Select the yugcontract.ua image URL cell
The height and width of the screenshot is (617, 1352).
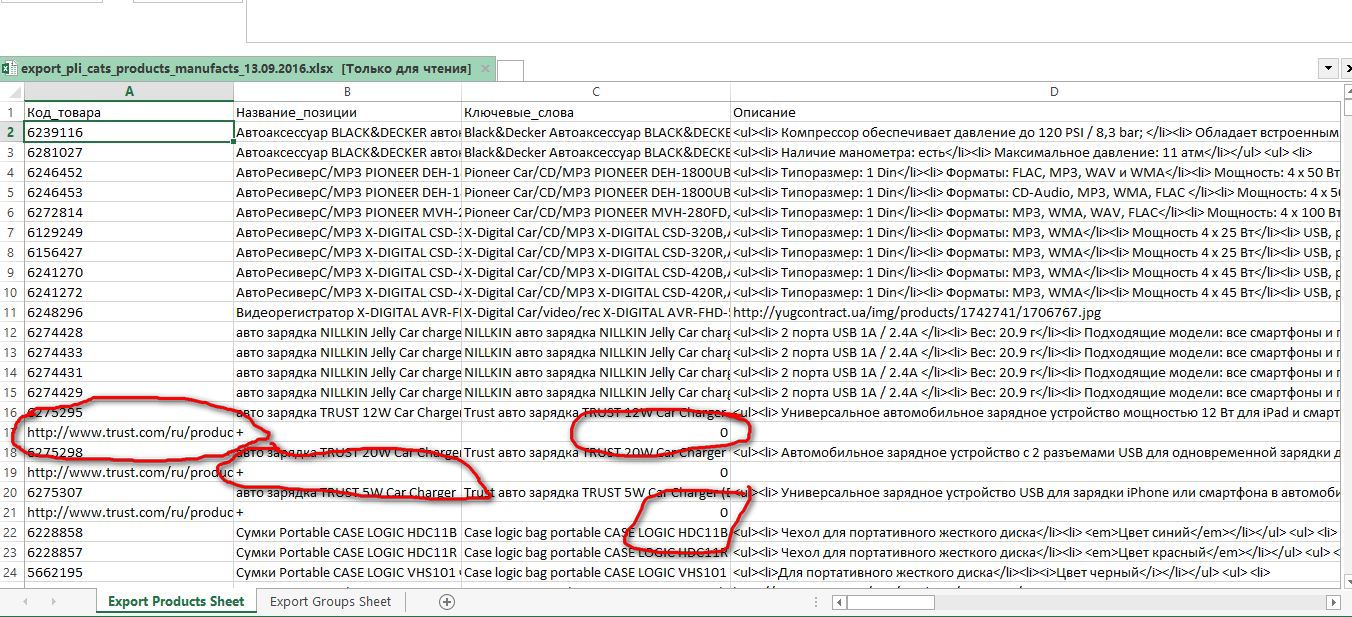1035,312
